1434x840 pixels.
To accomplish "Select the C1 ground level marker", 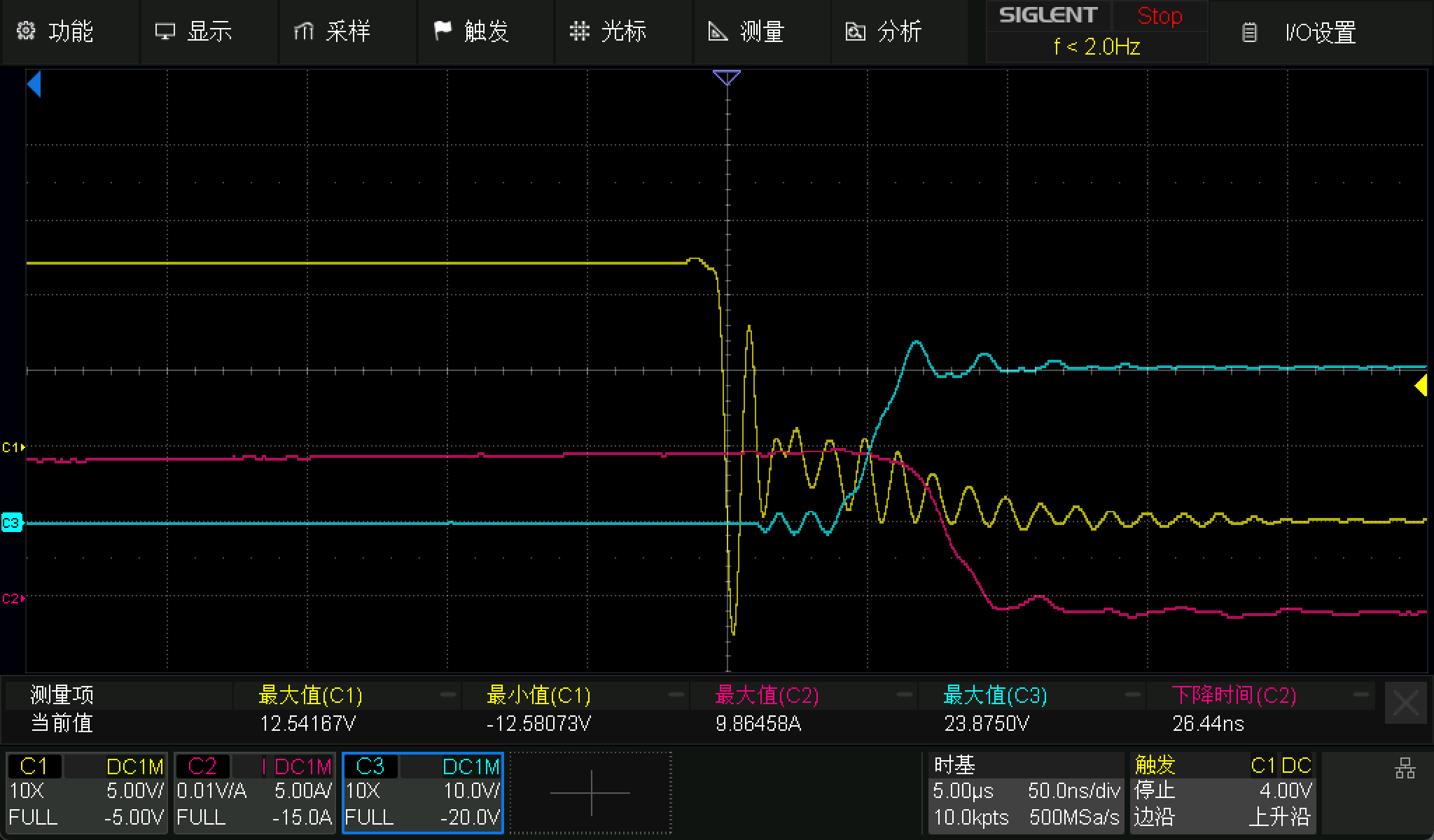I will point(13,447).
